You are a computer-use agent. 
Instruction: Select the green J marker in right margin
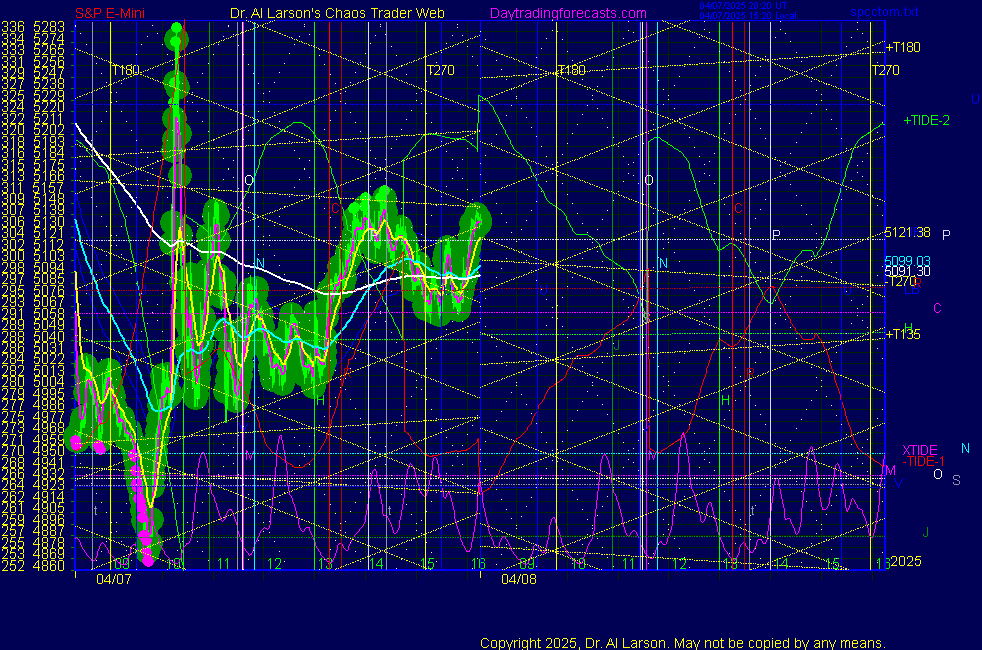(925, 532)
